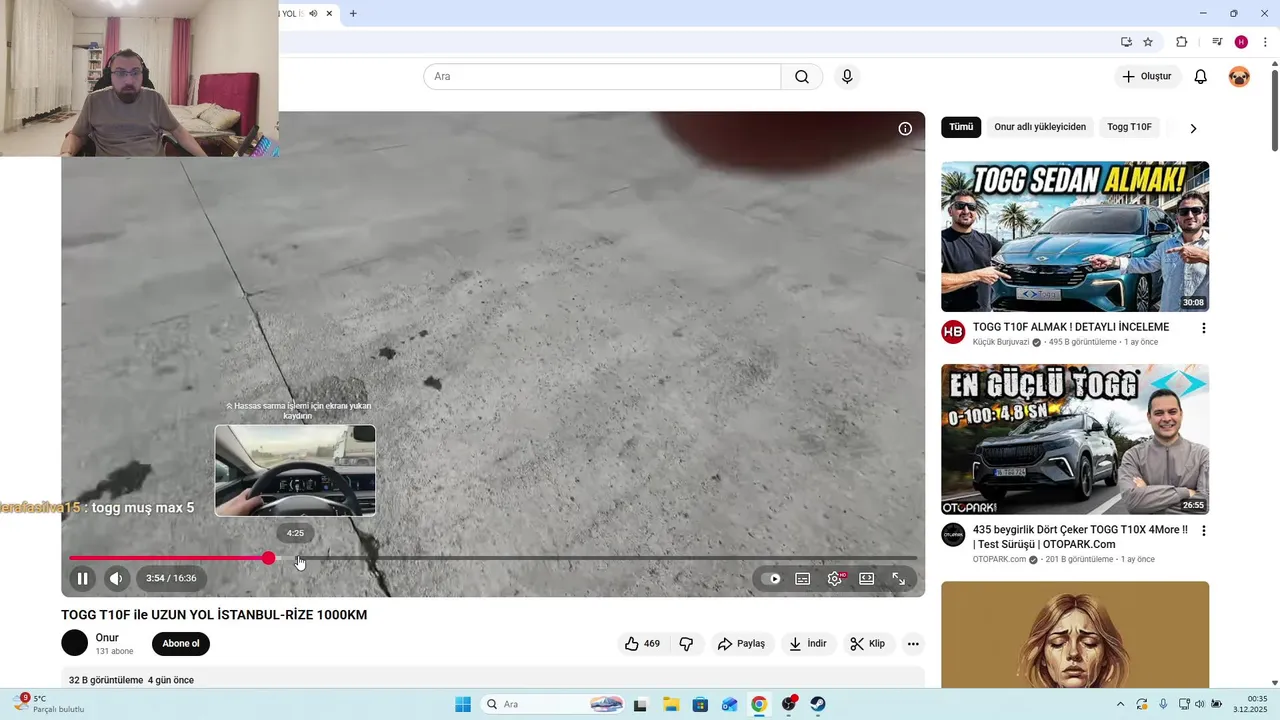Select the 'Onur adlı yükleyiciden' chip
The height and width of the screenshot is (720, 1280).
coord(1040,127)
